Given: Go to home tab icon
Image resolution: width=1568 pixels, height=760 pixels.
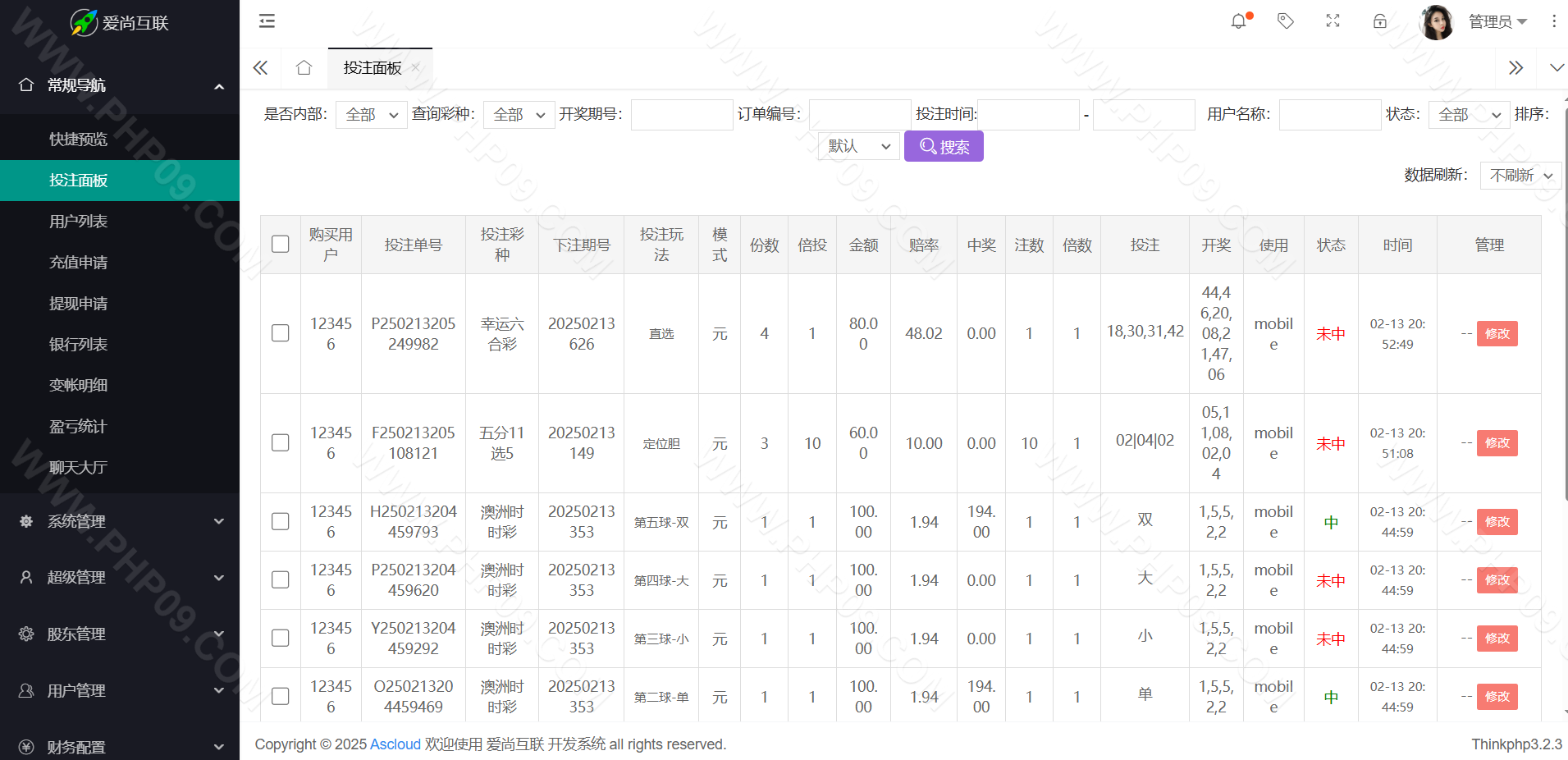Looking at the screenshot, I should (304, 68).
